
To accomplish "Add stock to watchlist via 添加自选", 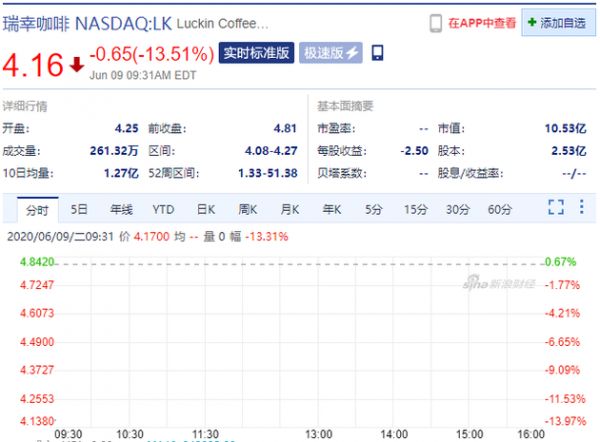I will (x=557, y=22).
